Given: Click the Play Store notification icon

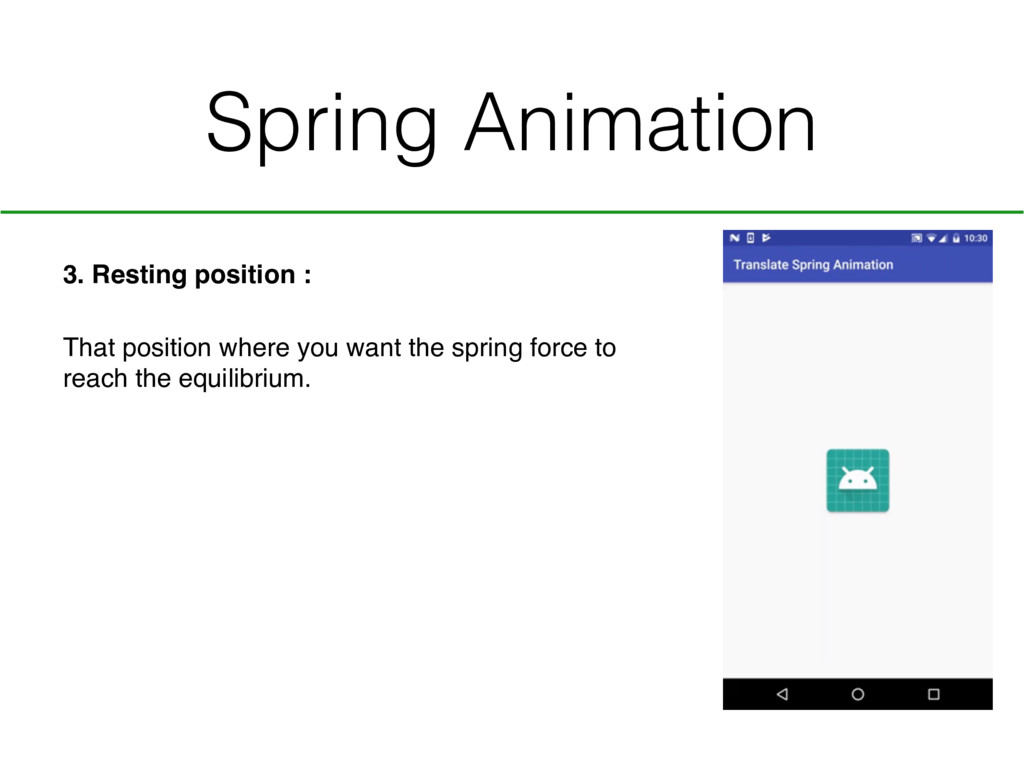Looking at the screenshot, I should pyautogui.click(x=766, y=238).
